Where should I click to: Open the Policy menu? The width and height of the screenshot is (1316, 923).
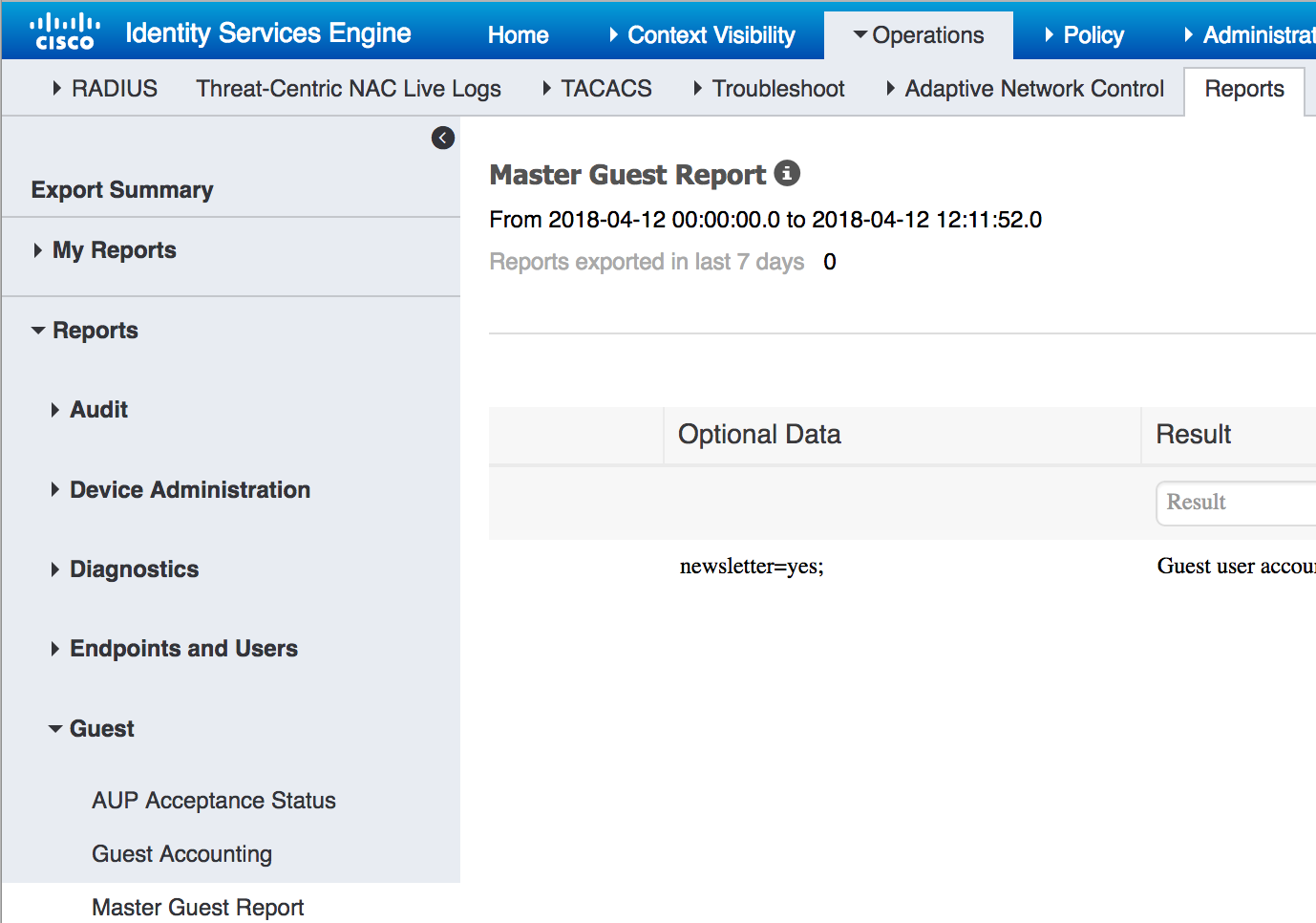coord(1084,35)
